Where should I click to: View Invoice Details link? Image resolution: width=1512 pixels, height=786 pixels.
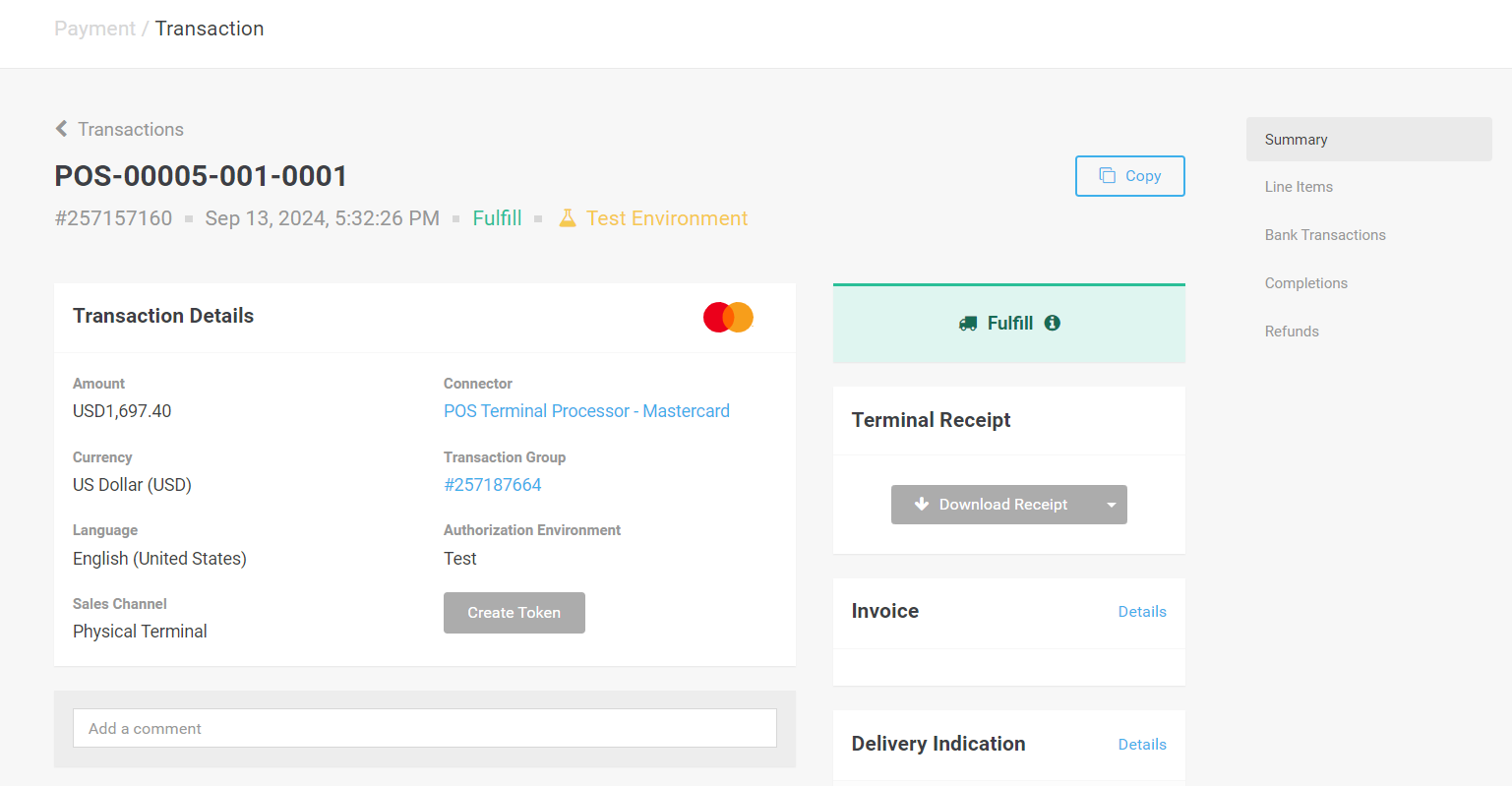coord(1141,612)
